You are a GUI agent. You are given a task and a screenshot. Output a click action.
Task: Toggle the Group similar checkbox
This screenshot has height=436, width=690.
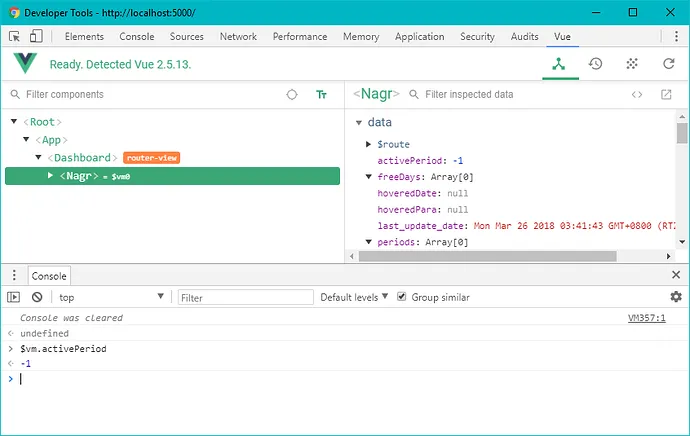(401, 297)
